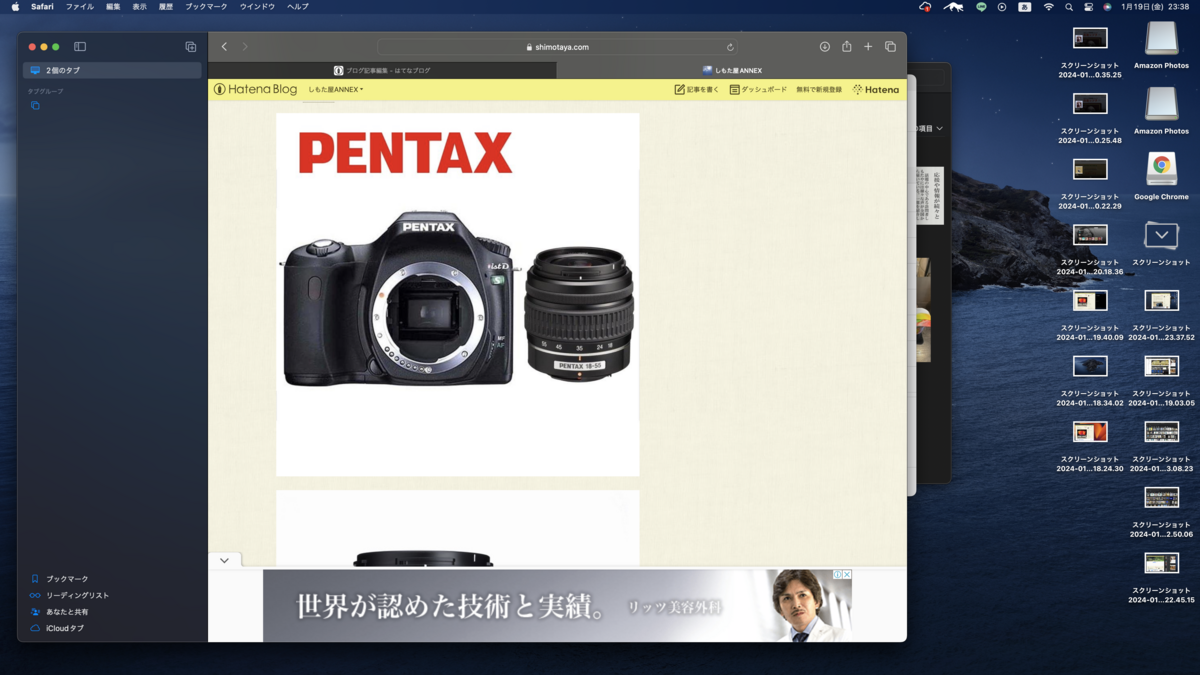Select 2個のタブ in sidebar

coord(112,71)
